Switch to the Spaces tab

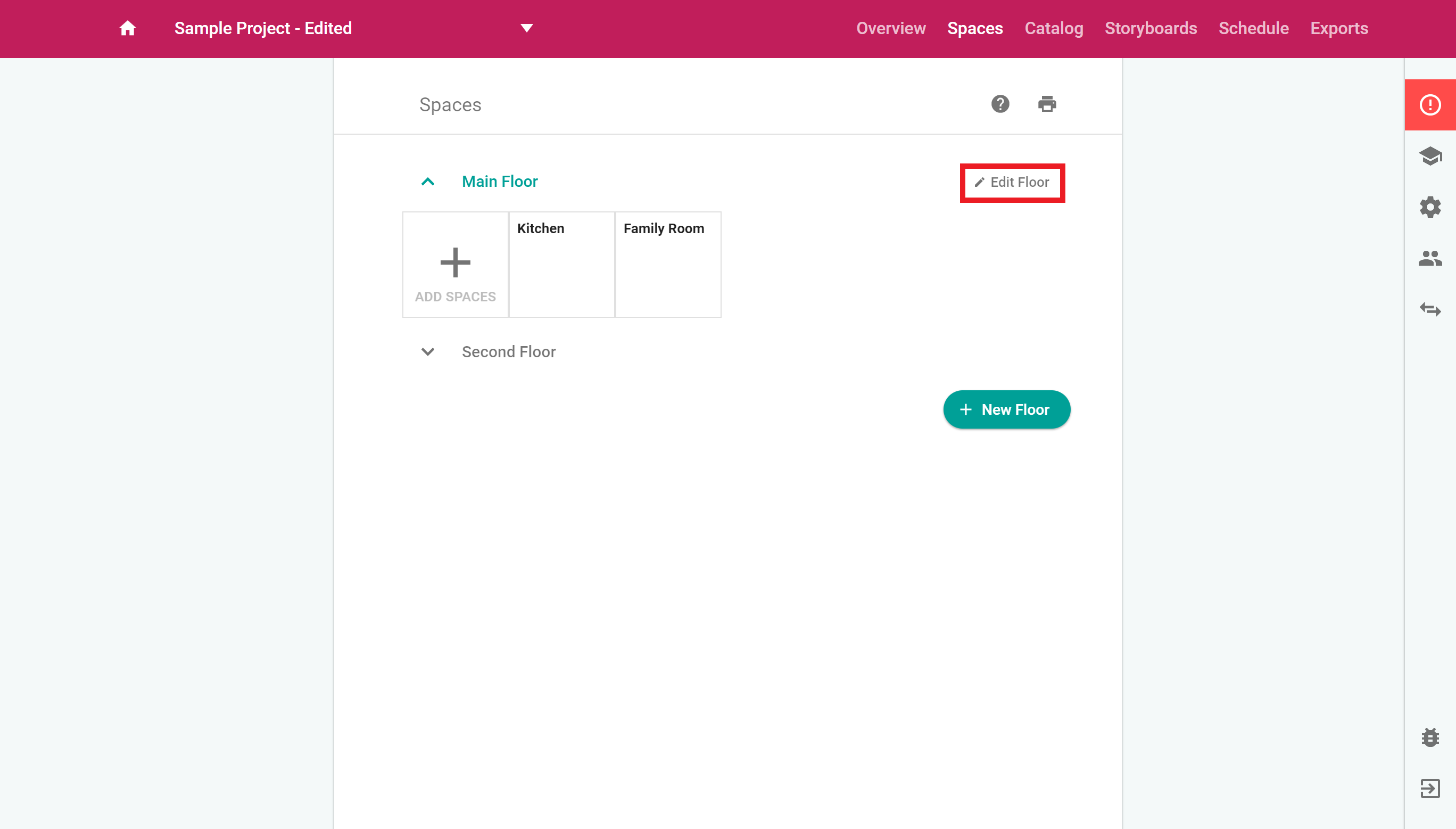point(974,28)
